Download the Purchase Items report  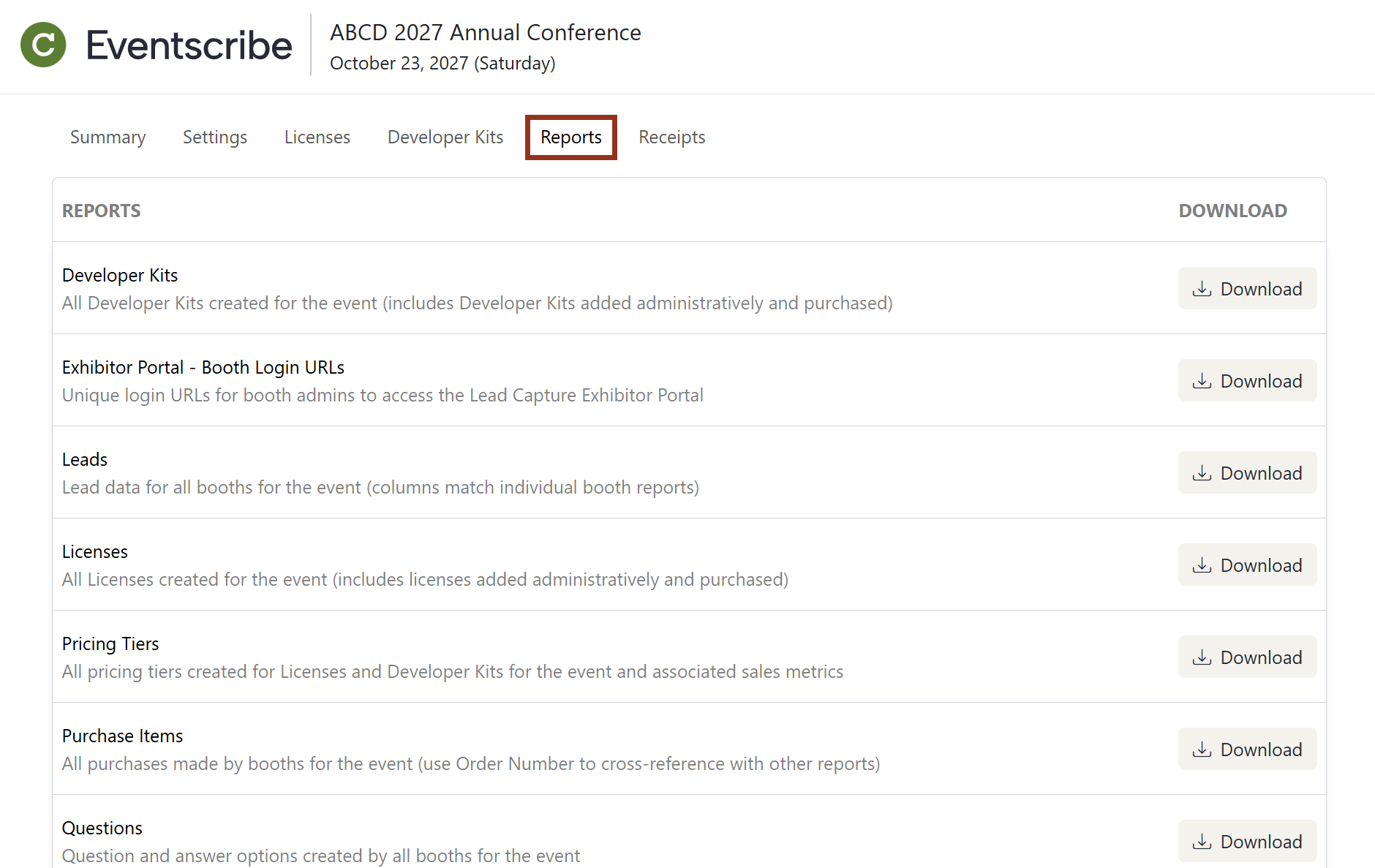point(1247,749)
